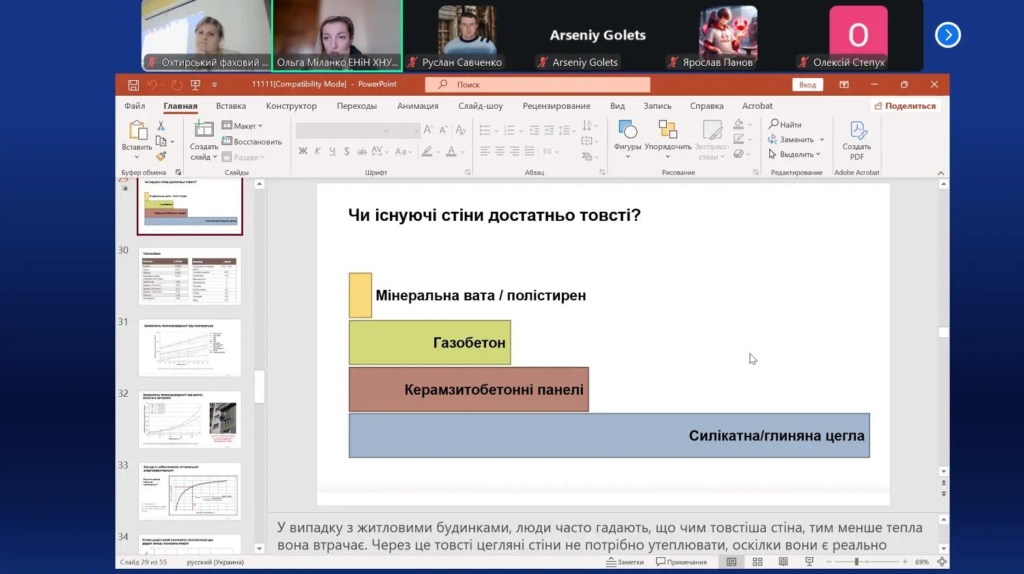Toggle italic (К) formatting
1024x574 pixels.
point(317,152)
